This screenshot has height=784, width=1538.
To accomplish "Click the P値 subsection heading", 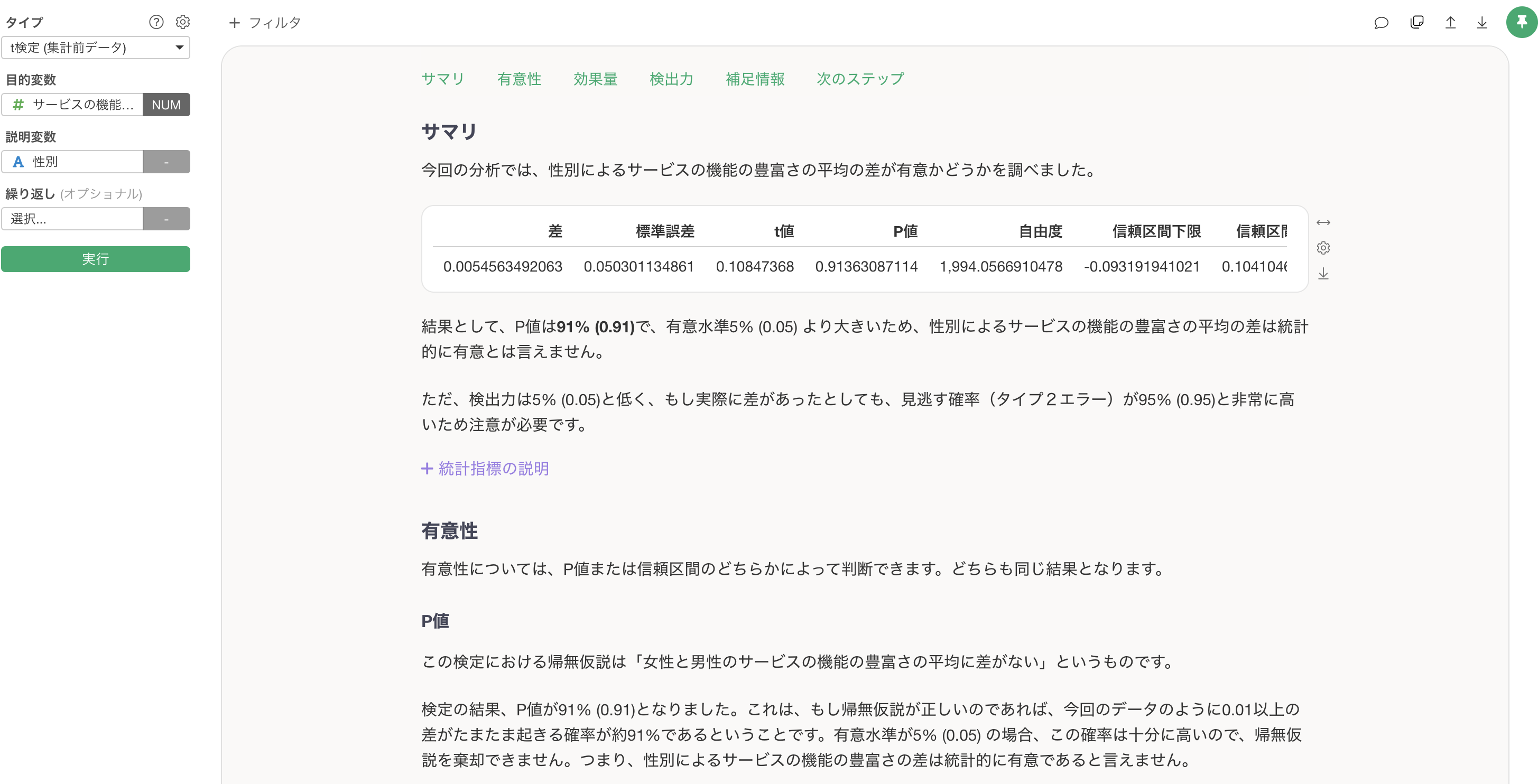I will (x=436, y=621).
